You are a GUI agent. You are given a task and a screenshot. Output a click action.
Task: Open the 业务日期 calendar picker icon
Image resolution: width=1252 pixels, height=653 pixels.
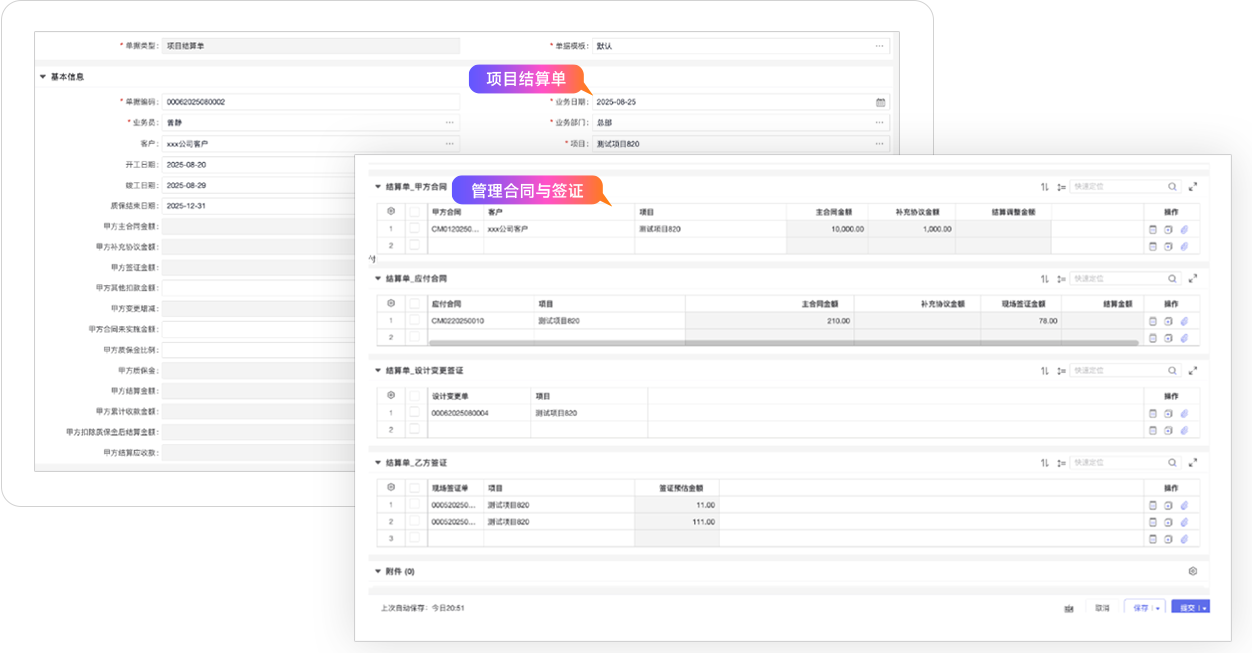[x=880, y=102]
